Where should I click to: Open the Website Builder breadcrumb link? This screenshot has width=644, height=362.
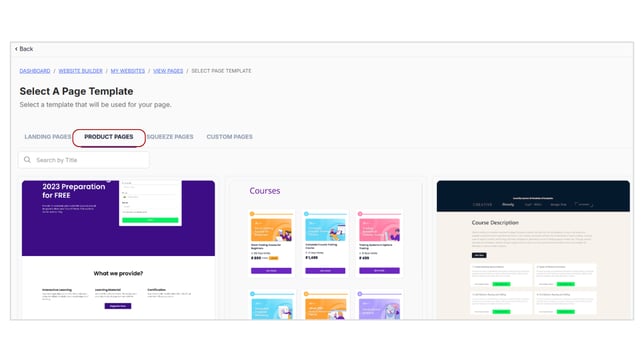click(80, 71)
